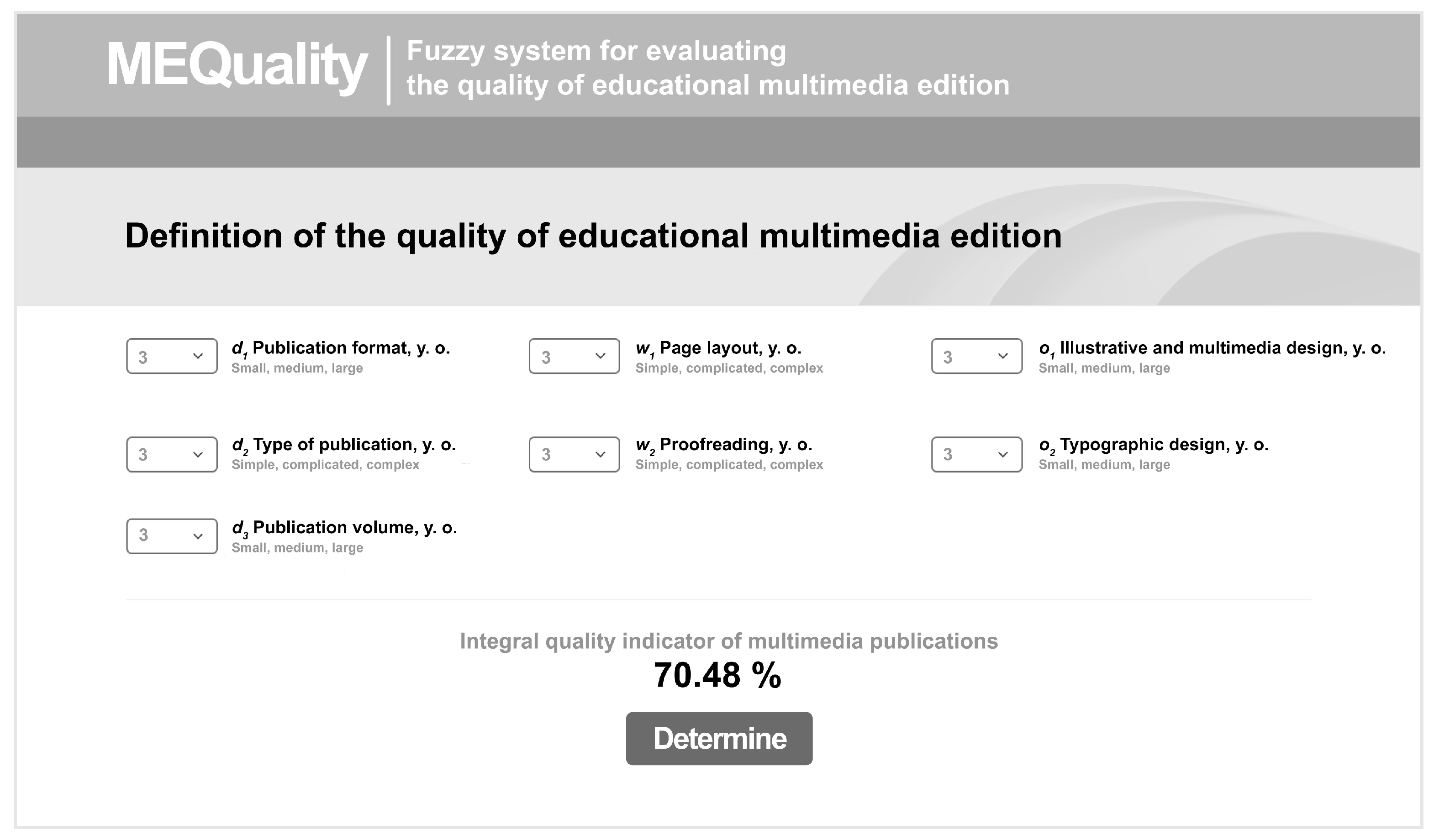Open the d2 Type of publication dropdown
The height and width of the screenshot is (840, 1434).
pos(171,453)
